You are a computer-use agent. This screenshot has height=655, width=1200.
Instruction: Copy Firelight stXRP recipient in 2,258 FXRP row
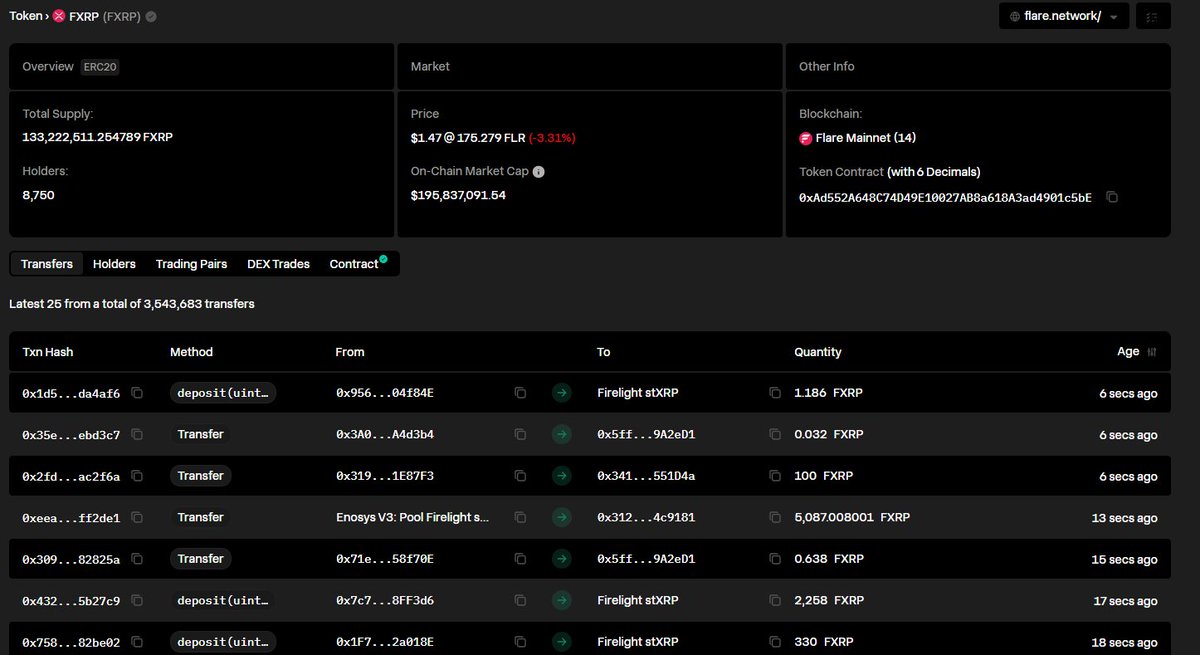[775, 600]
